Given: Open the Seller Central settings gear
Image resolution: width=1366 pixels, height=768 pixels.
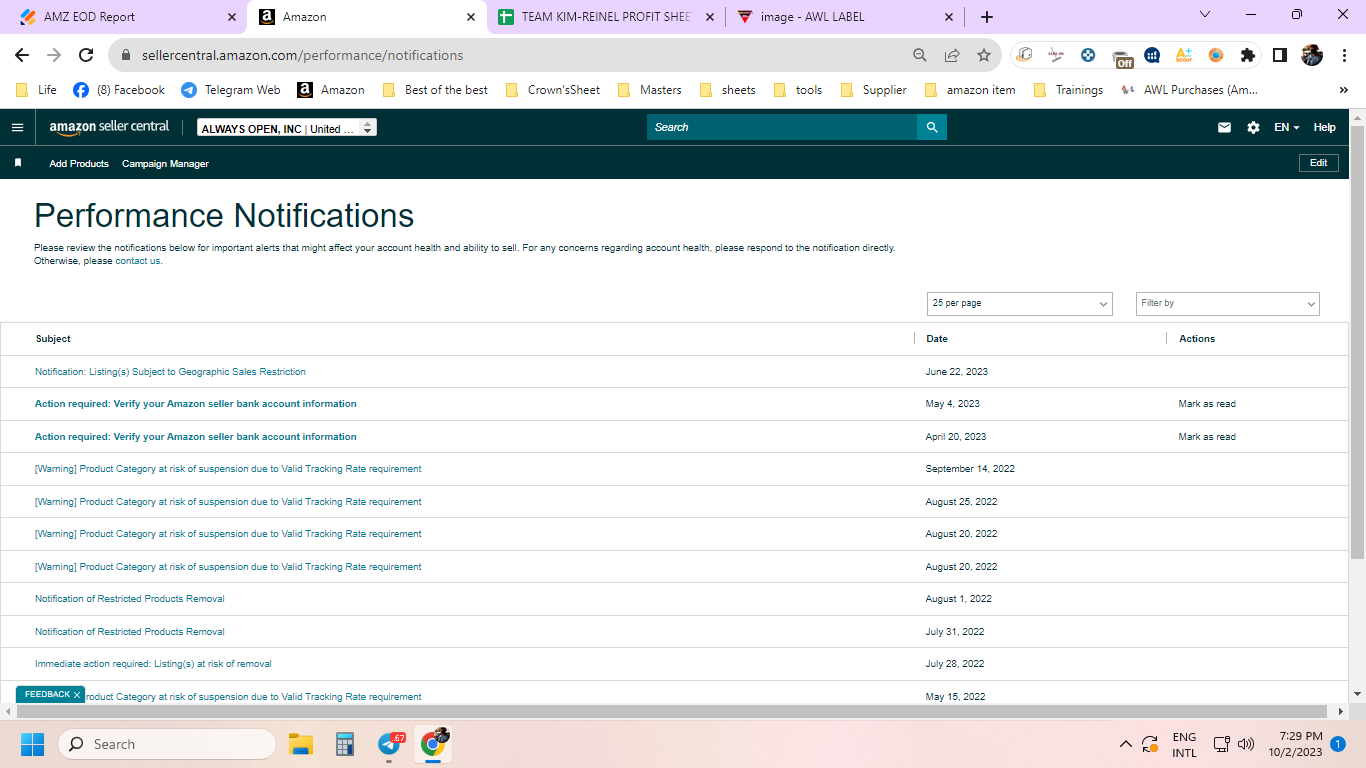Looking at the screenshot, I should tap(1253, 128).
